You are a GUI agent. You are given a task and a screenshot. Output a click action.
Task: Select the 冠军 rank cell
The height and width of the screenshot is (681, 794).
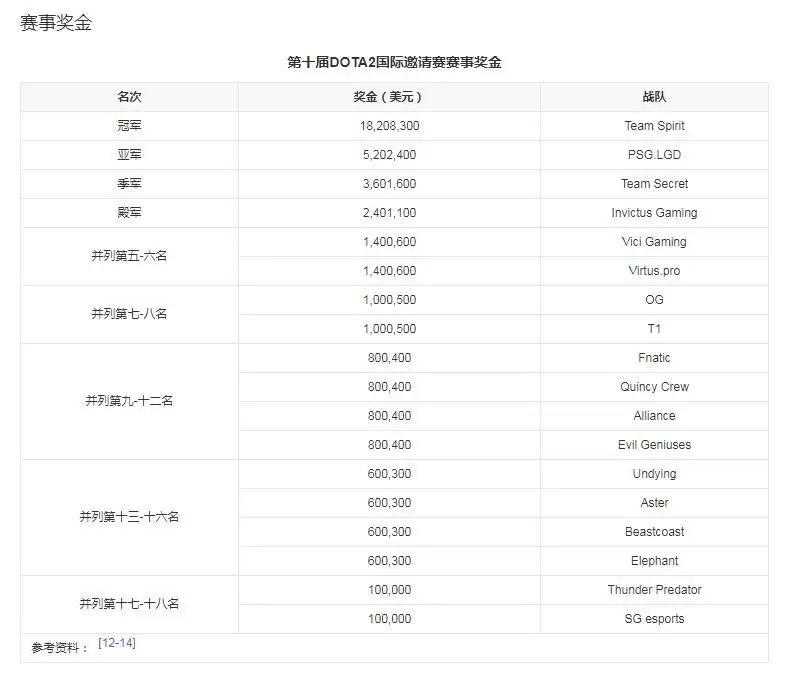click(x=129, y=126)
